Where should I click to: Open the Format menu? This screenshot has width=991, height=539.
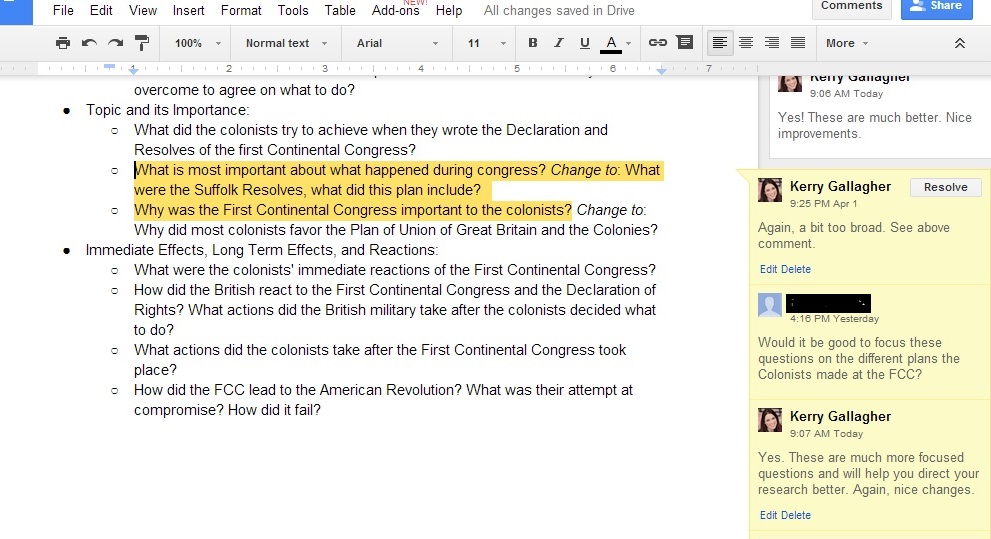coord(241,10)
